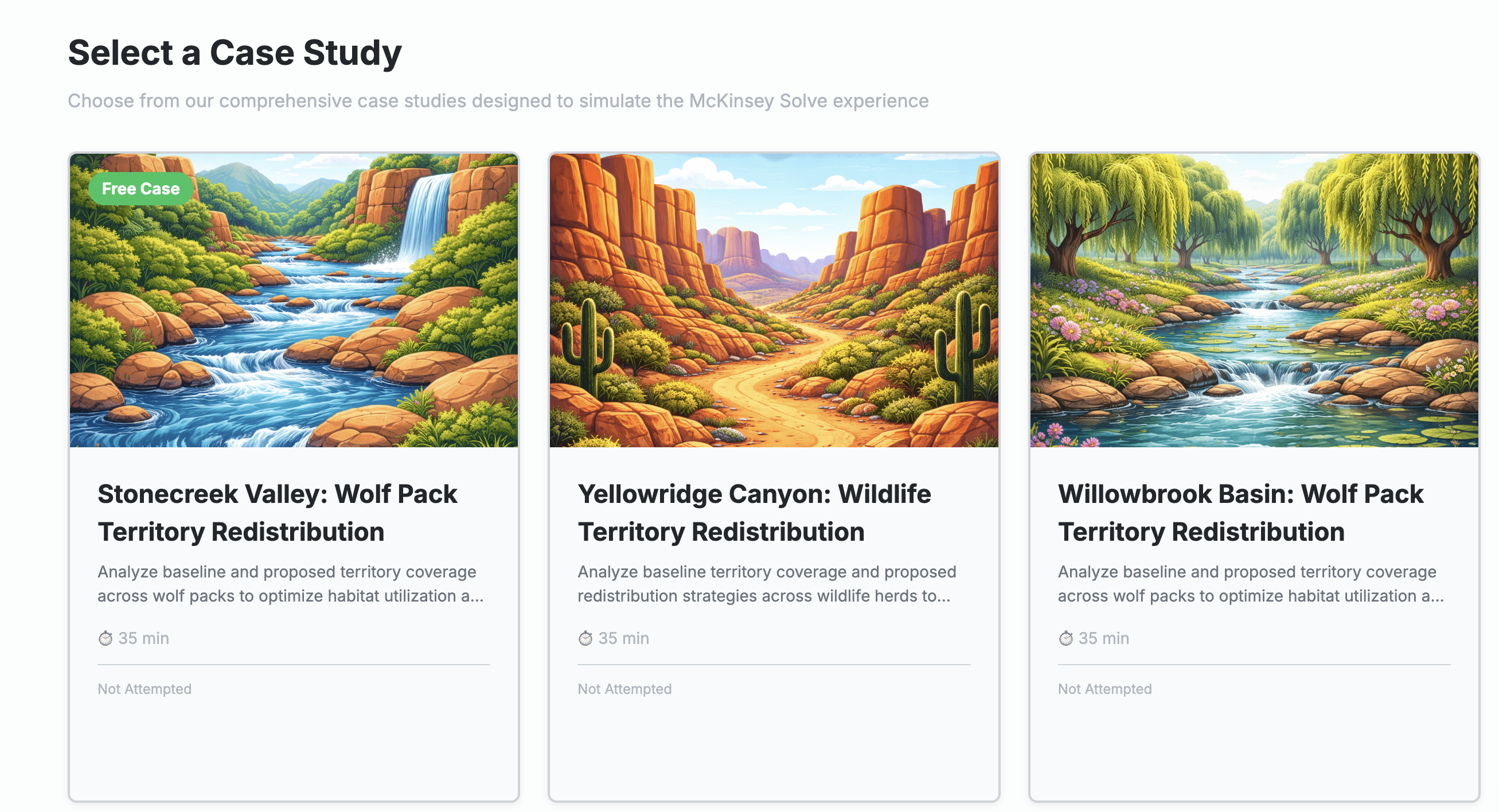Click the Select a Case Study heading
This screenshot has width=1499, height=812.
pyautogui.click(x=235, y=52)
